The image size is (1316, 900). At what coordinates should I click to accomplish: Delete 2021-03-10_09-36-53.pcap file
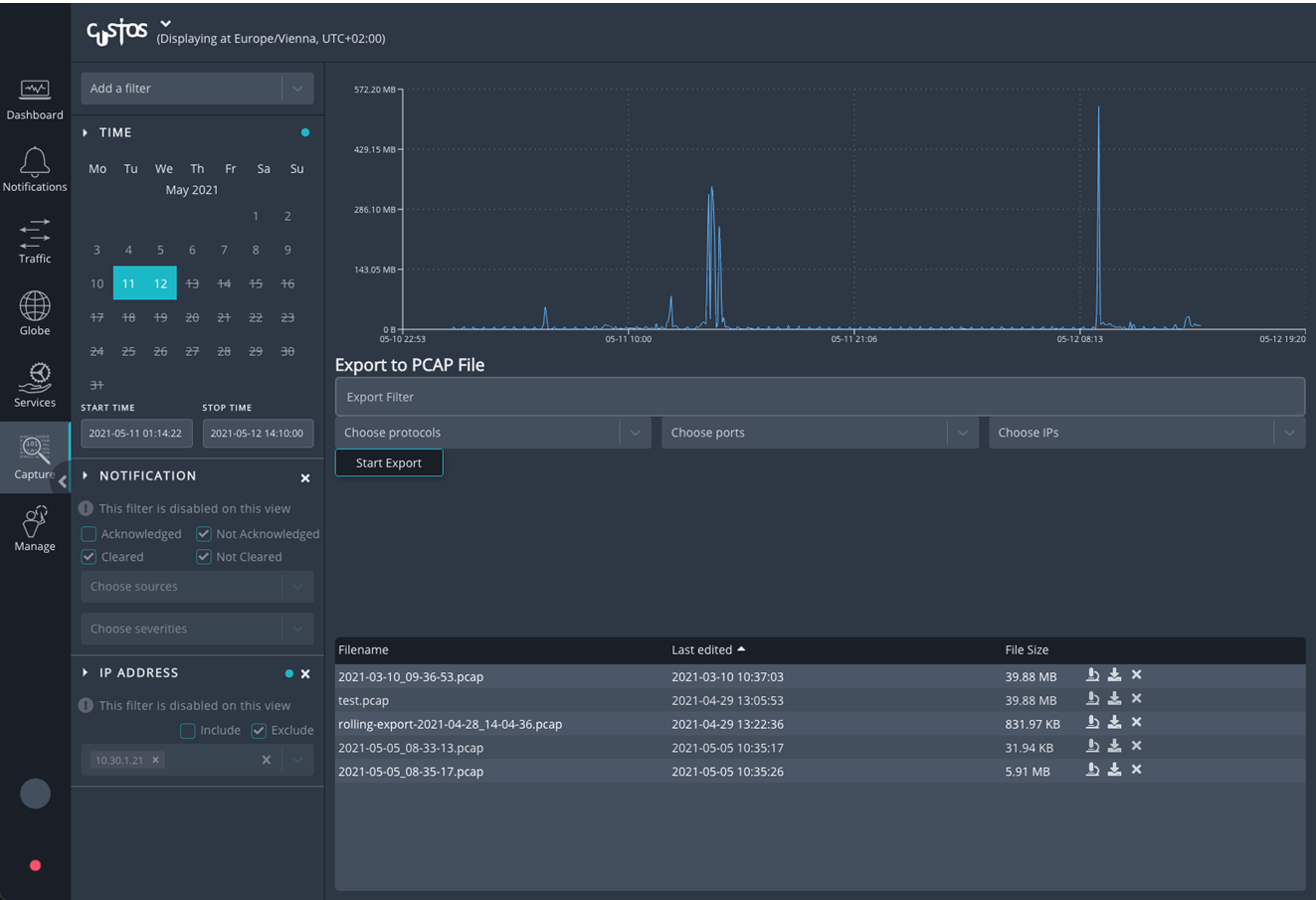[x=1136, y=675]
